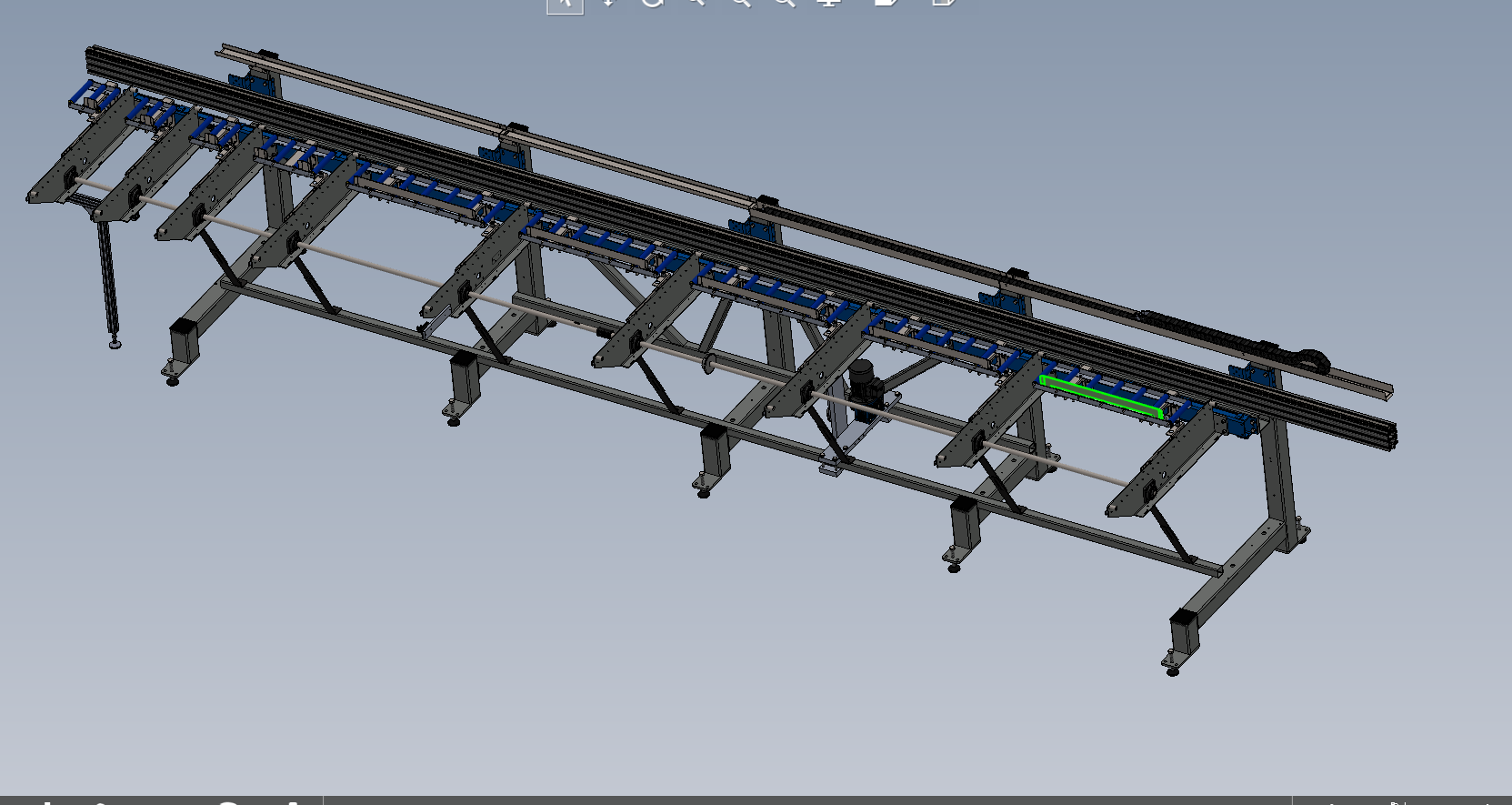
Task: Click the rightmost magnifier zoom icon
Action: pos(785,3)
